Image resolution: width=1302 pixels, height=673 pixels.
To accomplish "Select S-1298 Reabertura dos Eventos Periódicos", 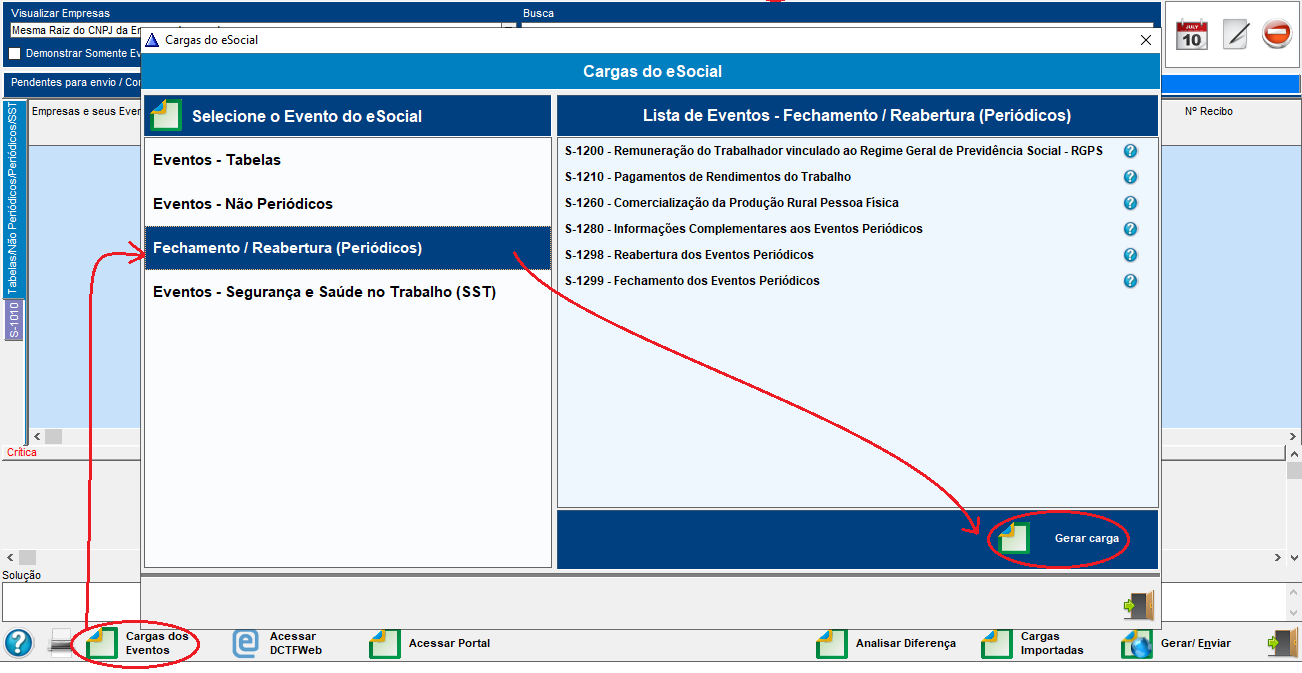I will click(689, 255).
